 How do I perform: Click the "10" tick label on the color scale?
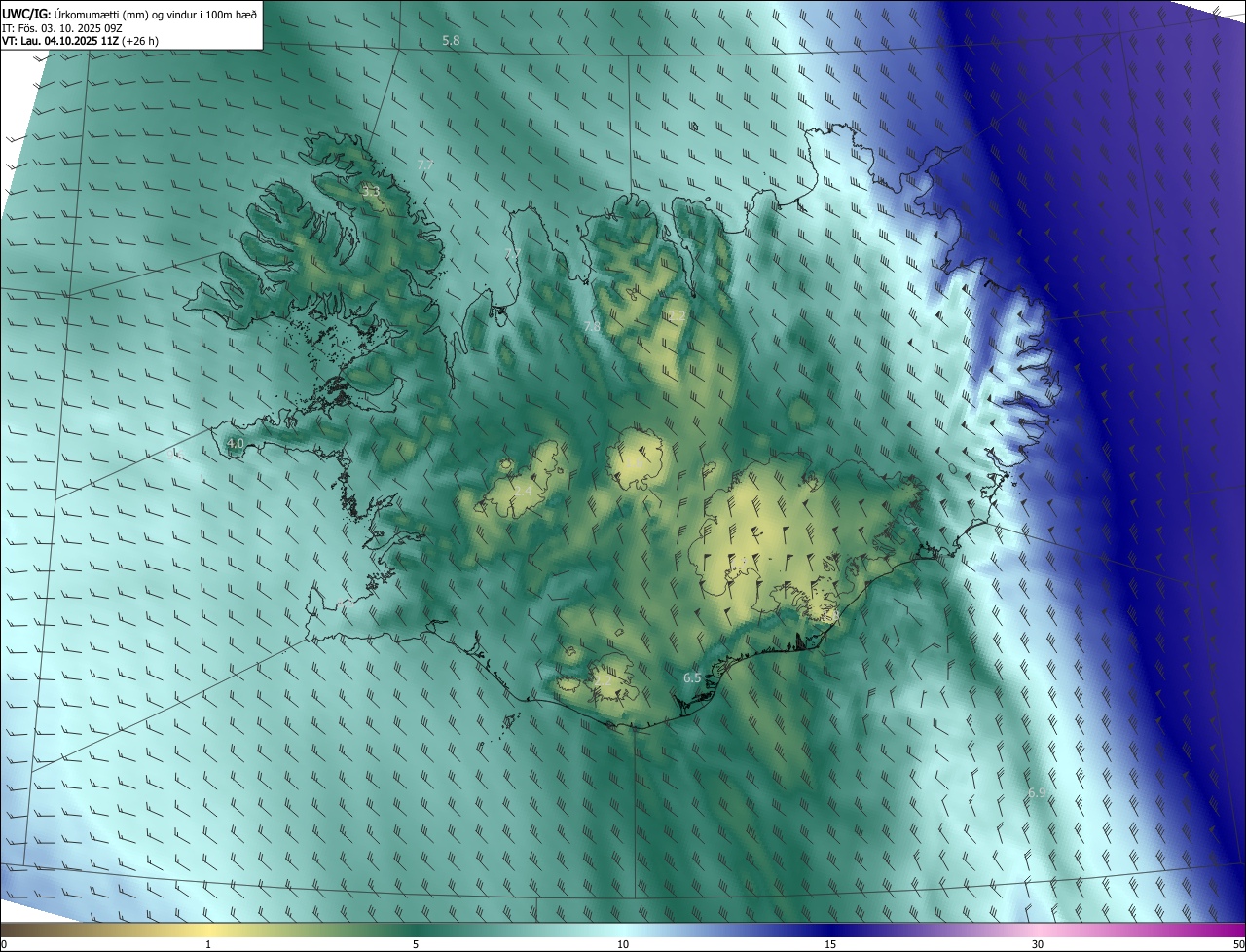coord(623,945)
